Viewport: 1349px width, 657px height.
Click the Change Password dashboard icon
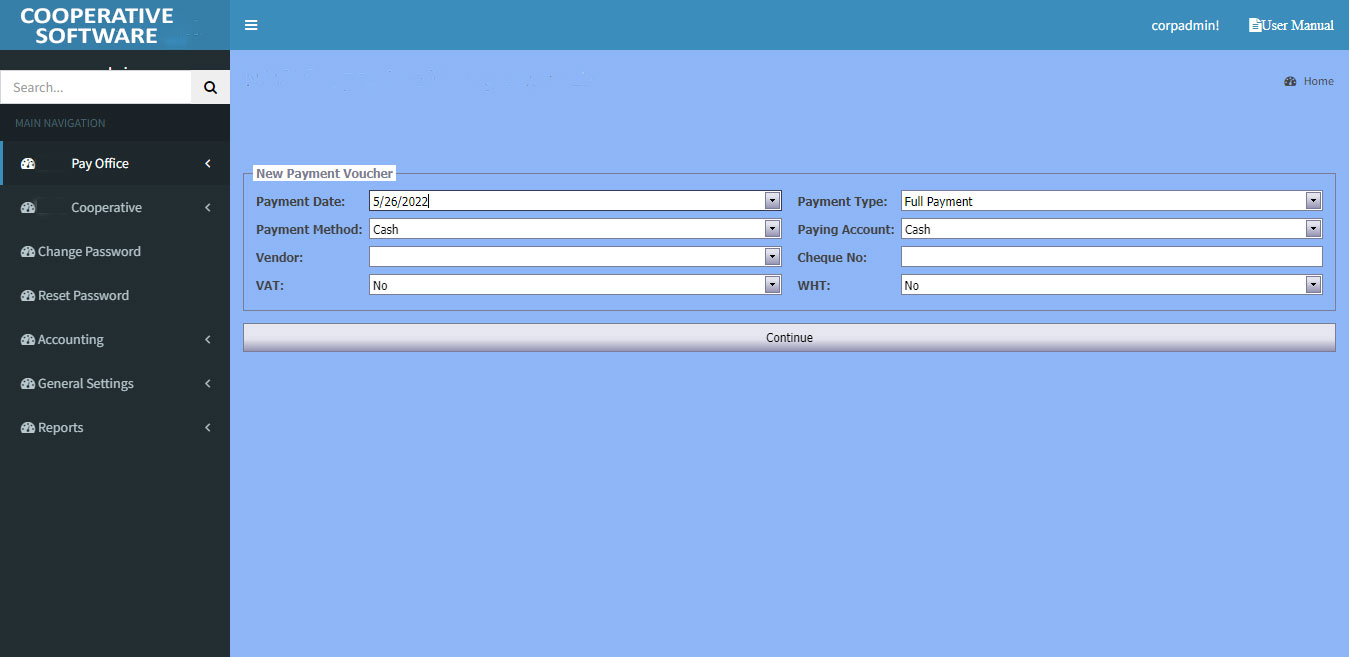point(28,252)
